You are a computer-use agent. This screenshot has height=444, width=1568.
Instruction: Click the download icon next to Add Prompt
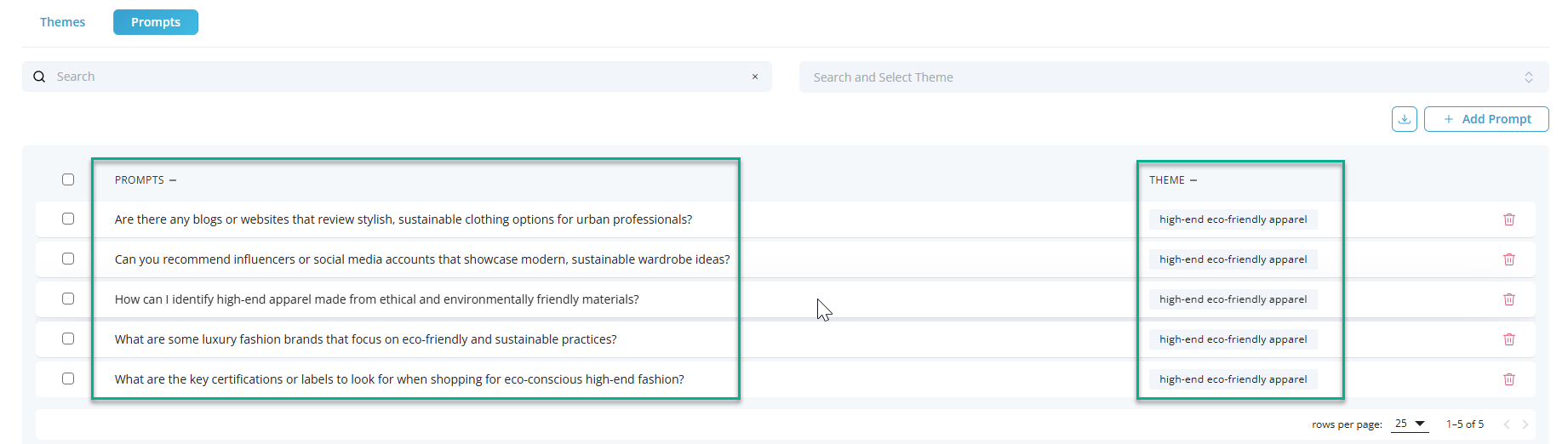point(1405,119)
